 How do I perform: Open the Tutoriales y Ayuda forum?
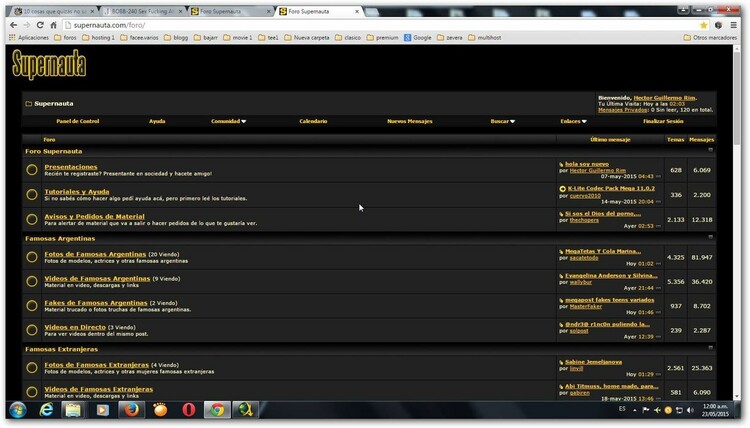pos(77,192)
